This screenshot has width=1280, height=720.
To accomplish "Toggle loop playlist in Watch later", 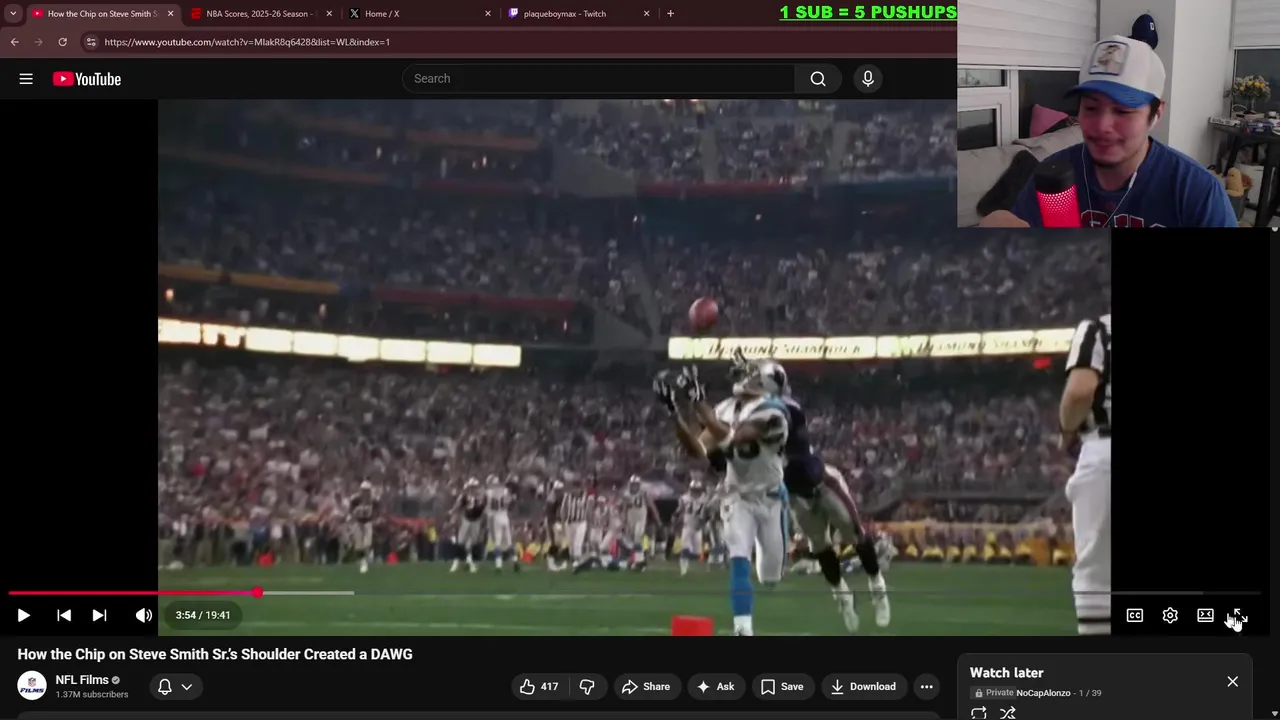I will 979,713.
